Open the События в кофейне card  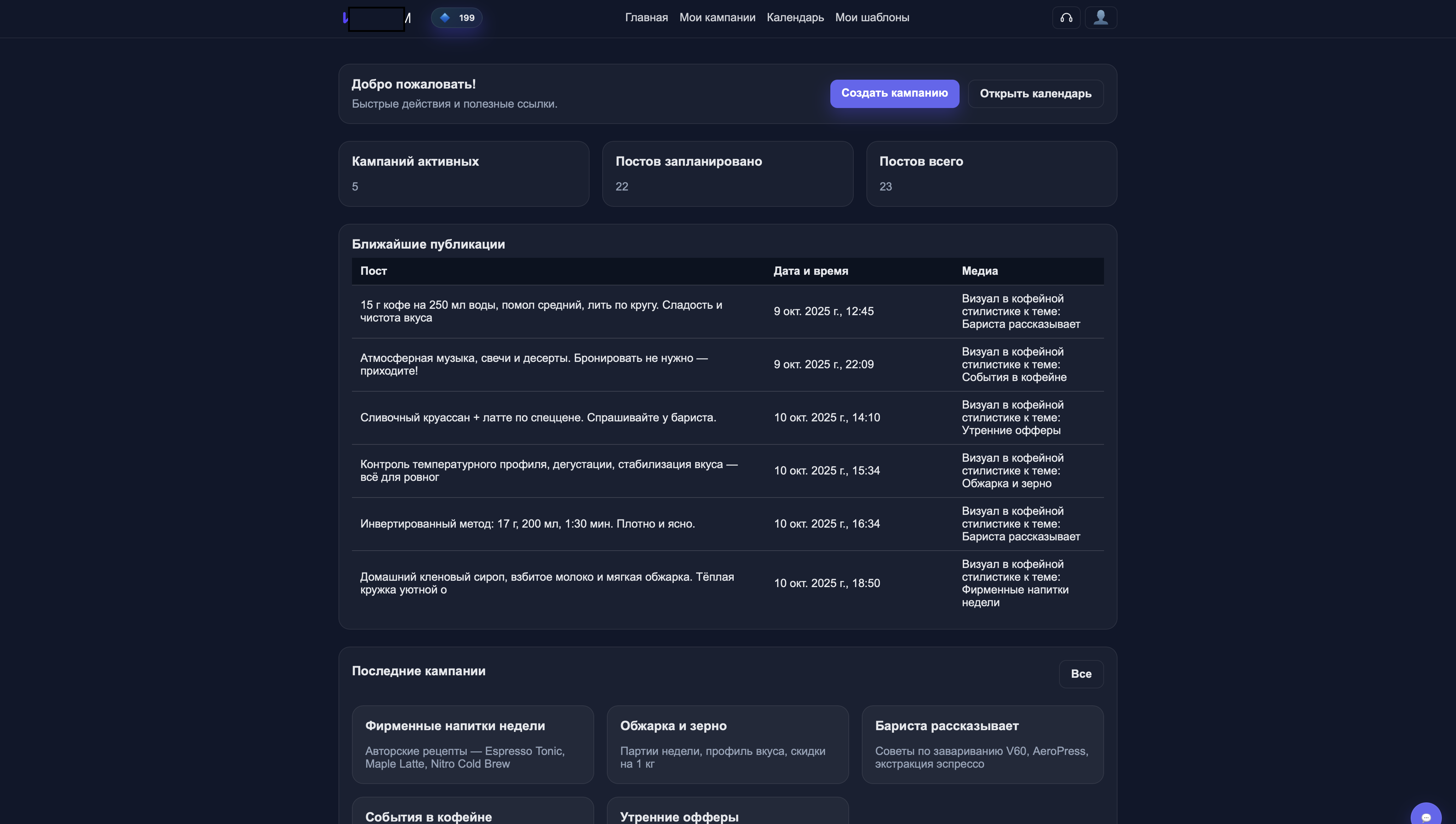[472, 815]
